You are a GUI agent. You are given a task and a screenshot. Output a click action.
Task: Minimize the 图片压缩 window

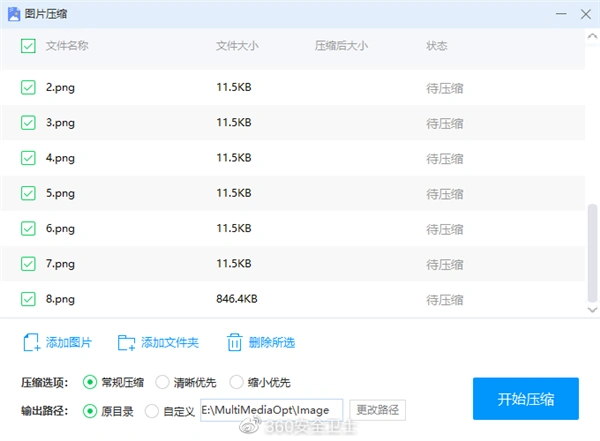pyautogui.click(x=561, y=14)
